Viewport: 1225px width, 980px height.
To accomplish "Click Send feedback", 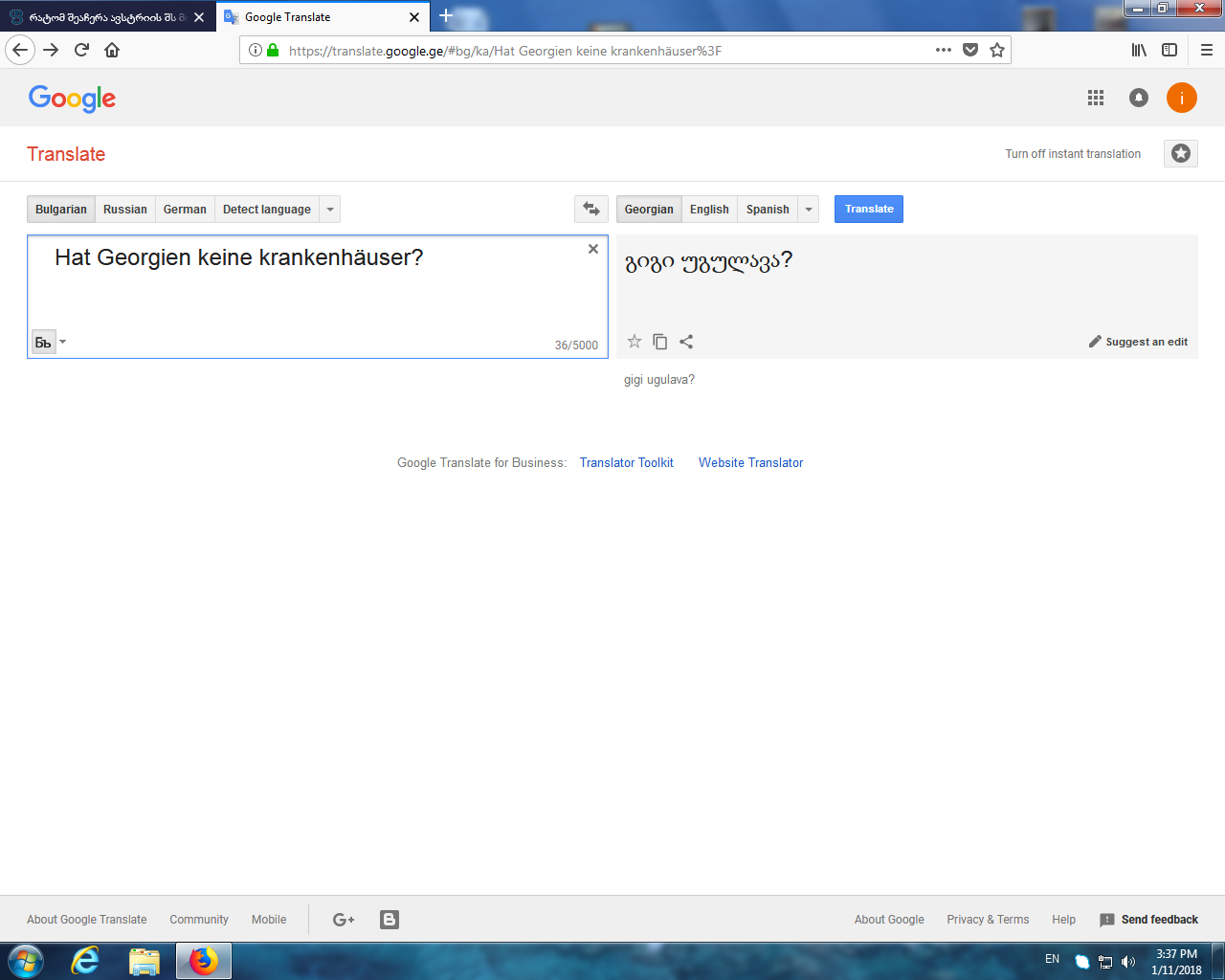I will point(1149,920).
